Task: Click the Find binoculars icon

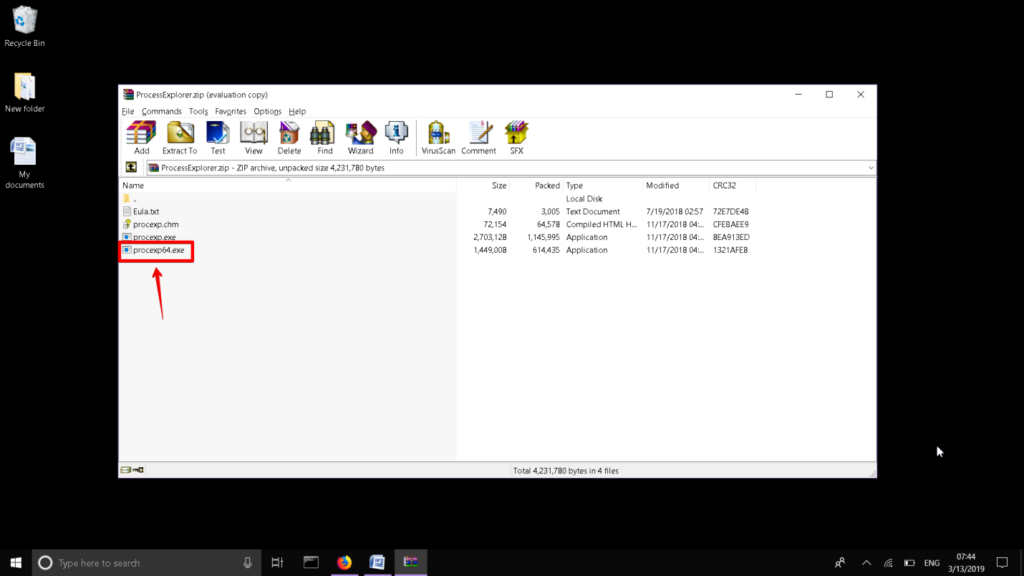Action: point(325,138)
